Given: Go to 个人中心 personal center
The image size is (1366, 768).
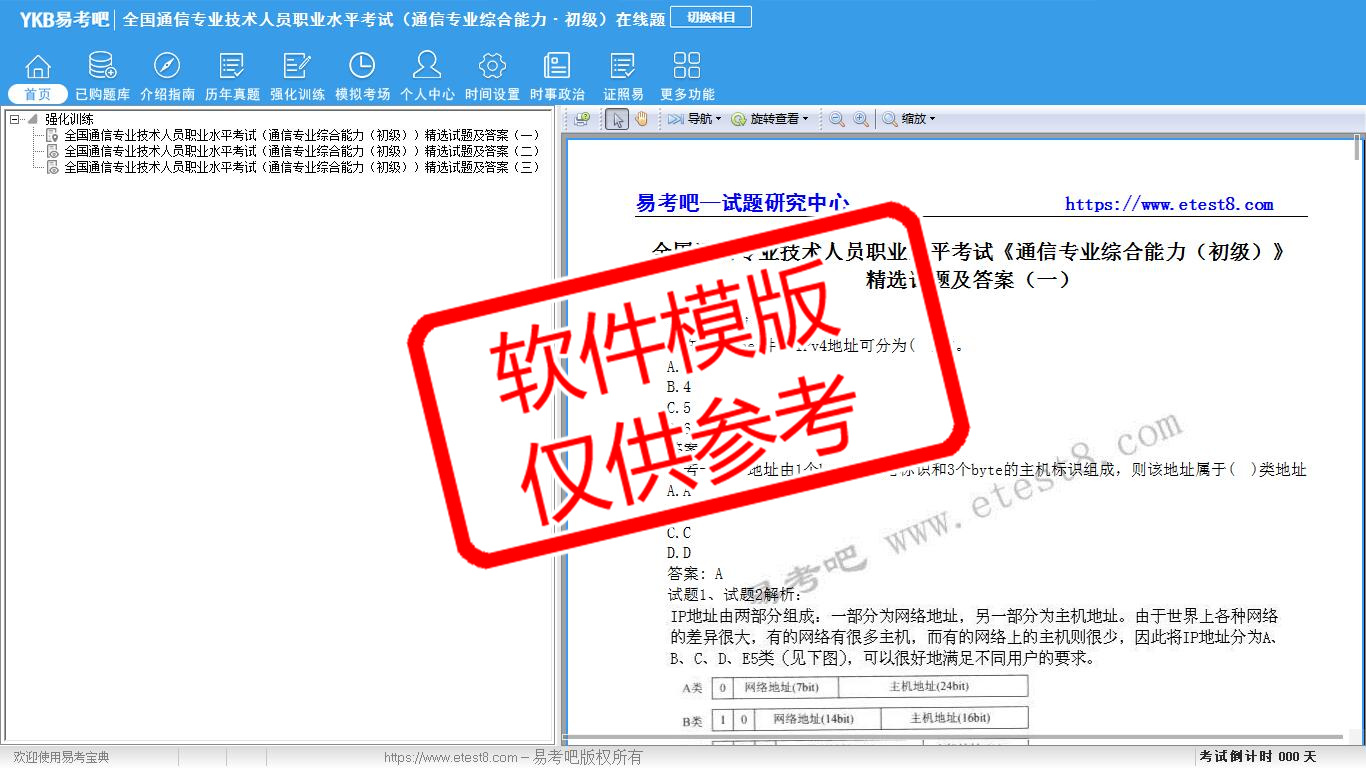Looking at the screenshot, I should 427,77.
